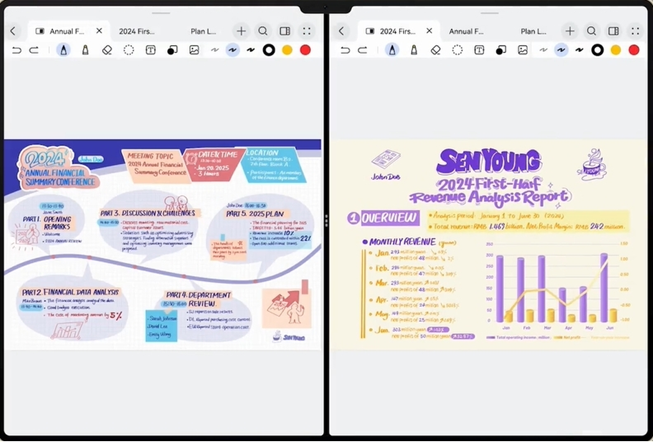The width and height of the screenshot is (653, 442).
Task: Tap 'MONTHLY REVENUE' heading in right note
Action: click(x=402, y=242)
